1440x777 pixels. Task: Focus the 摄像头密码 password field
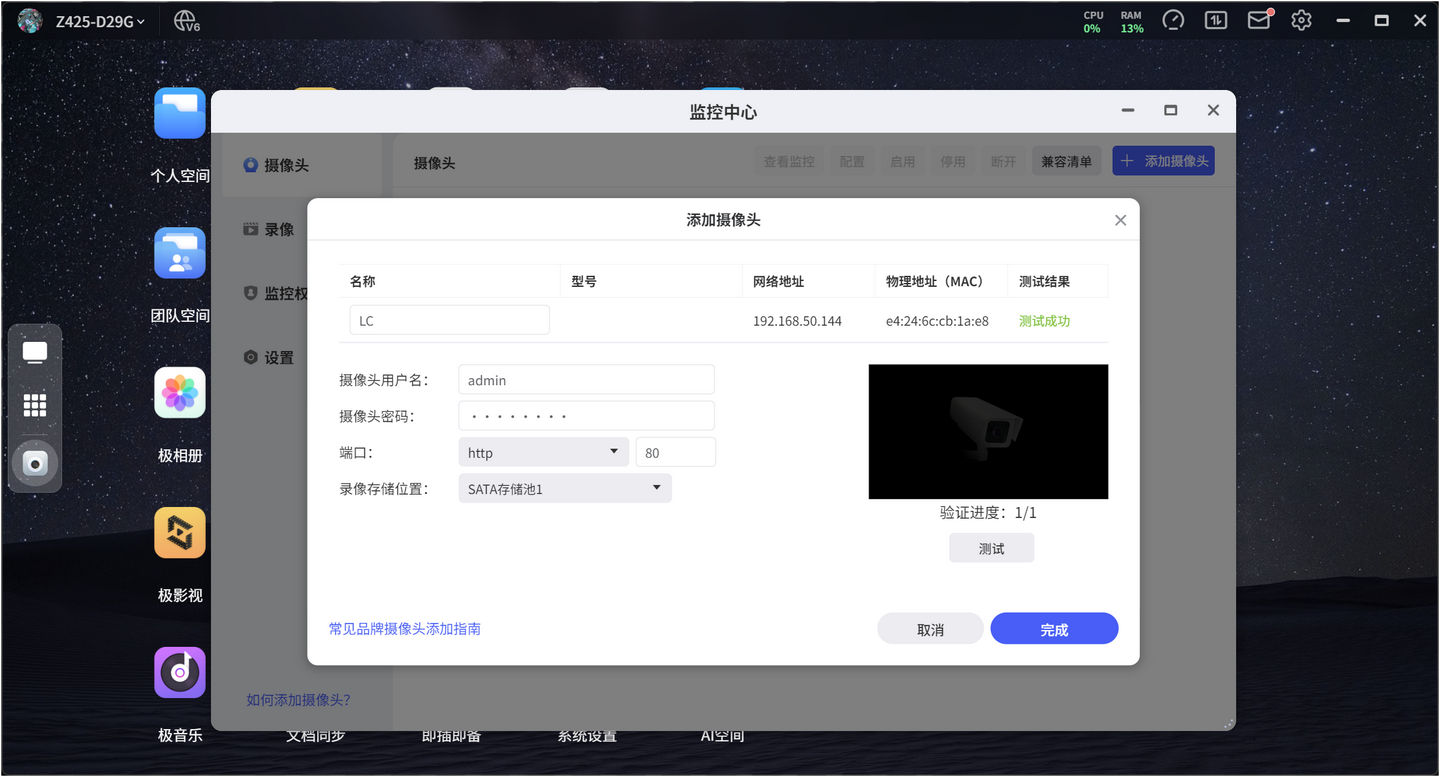click(x=587, y=416)
